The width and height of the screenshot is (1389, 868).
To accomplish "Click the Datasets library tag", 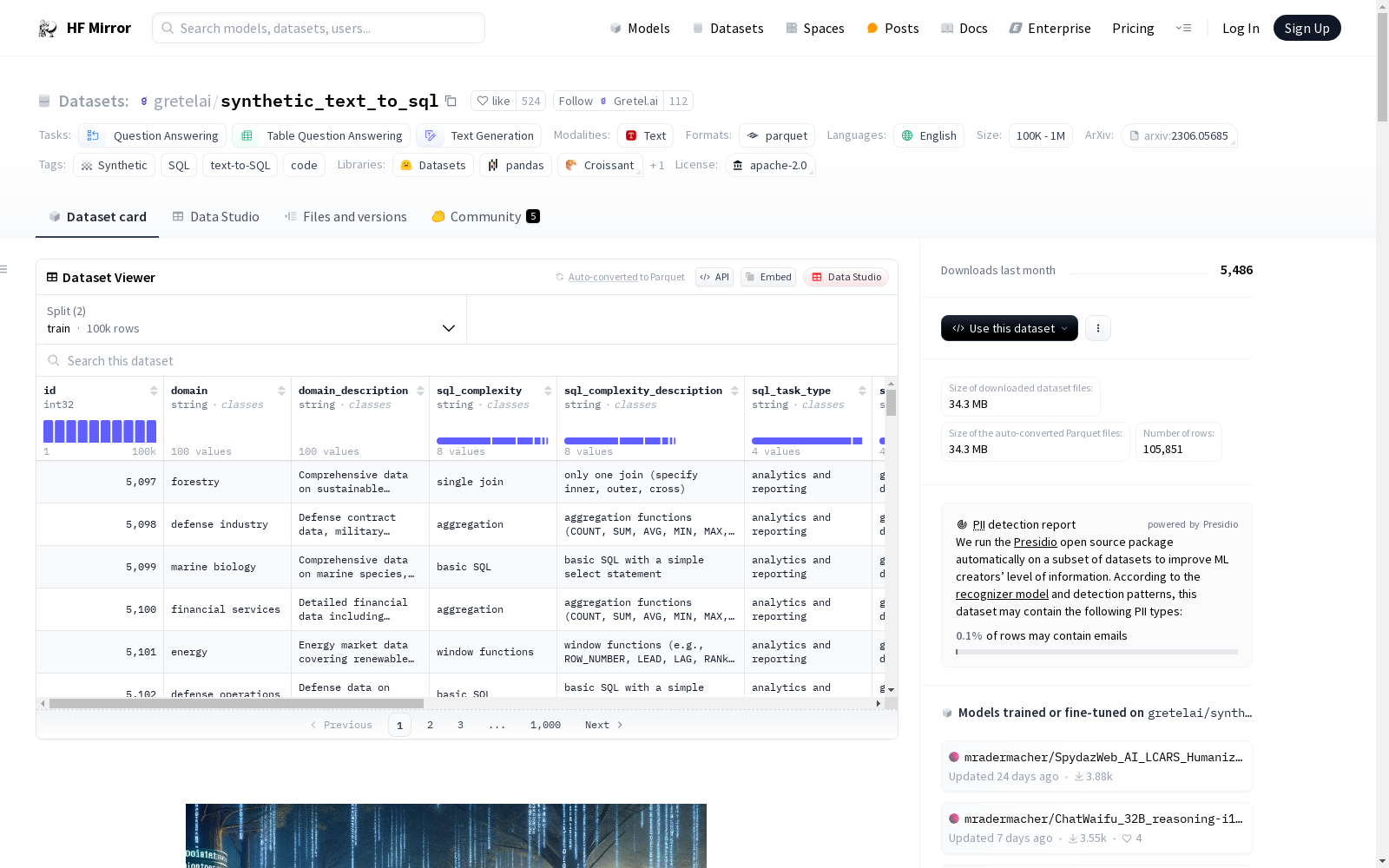I will (x=433, y=165).
